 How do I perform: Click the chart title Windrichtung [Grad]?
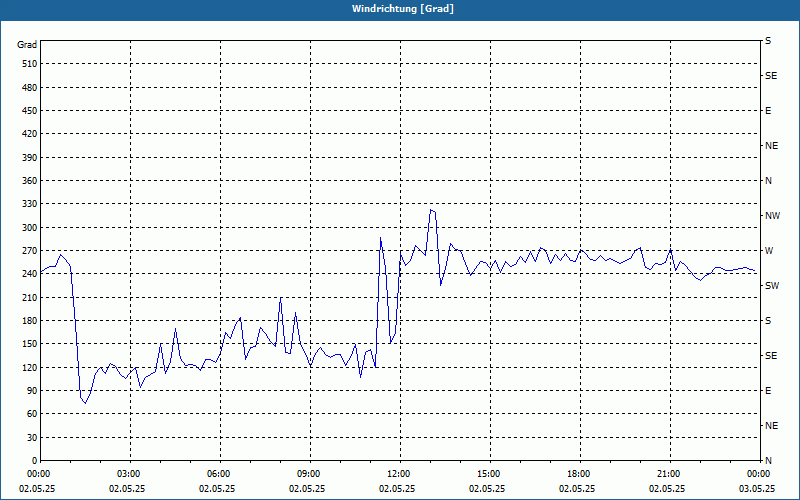(403, 9)
